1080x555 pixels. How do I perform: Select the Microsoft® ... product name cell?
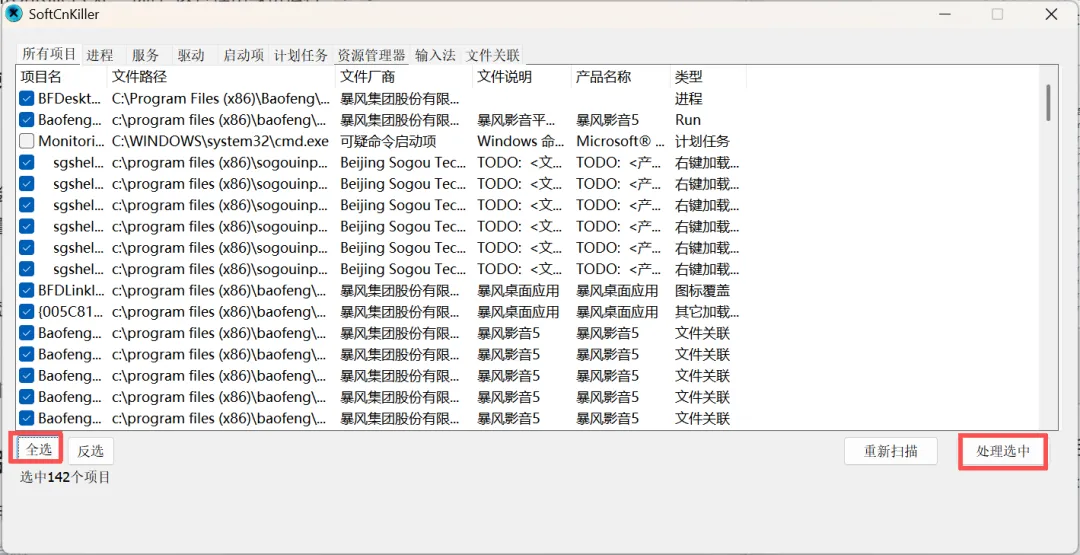coord(621,141)
